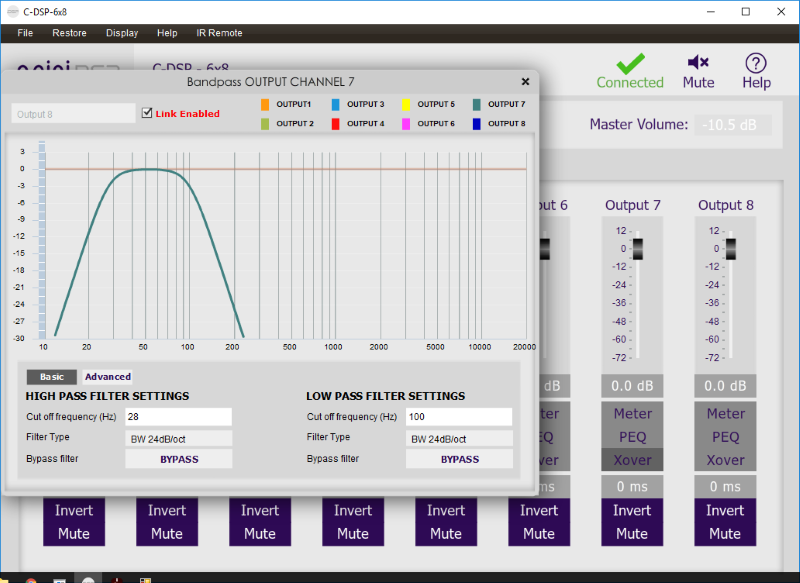Viewport: 800px width, 583px height.
Task: Switch to the Advanced tab
Action: [x=108, y=377]
